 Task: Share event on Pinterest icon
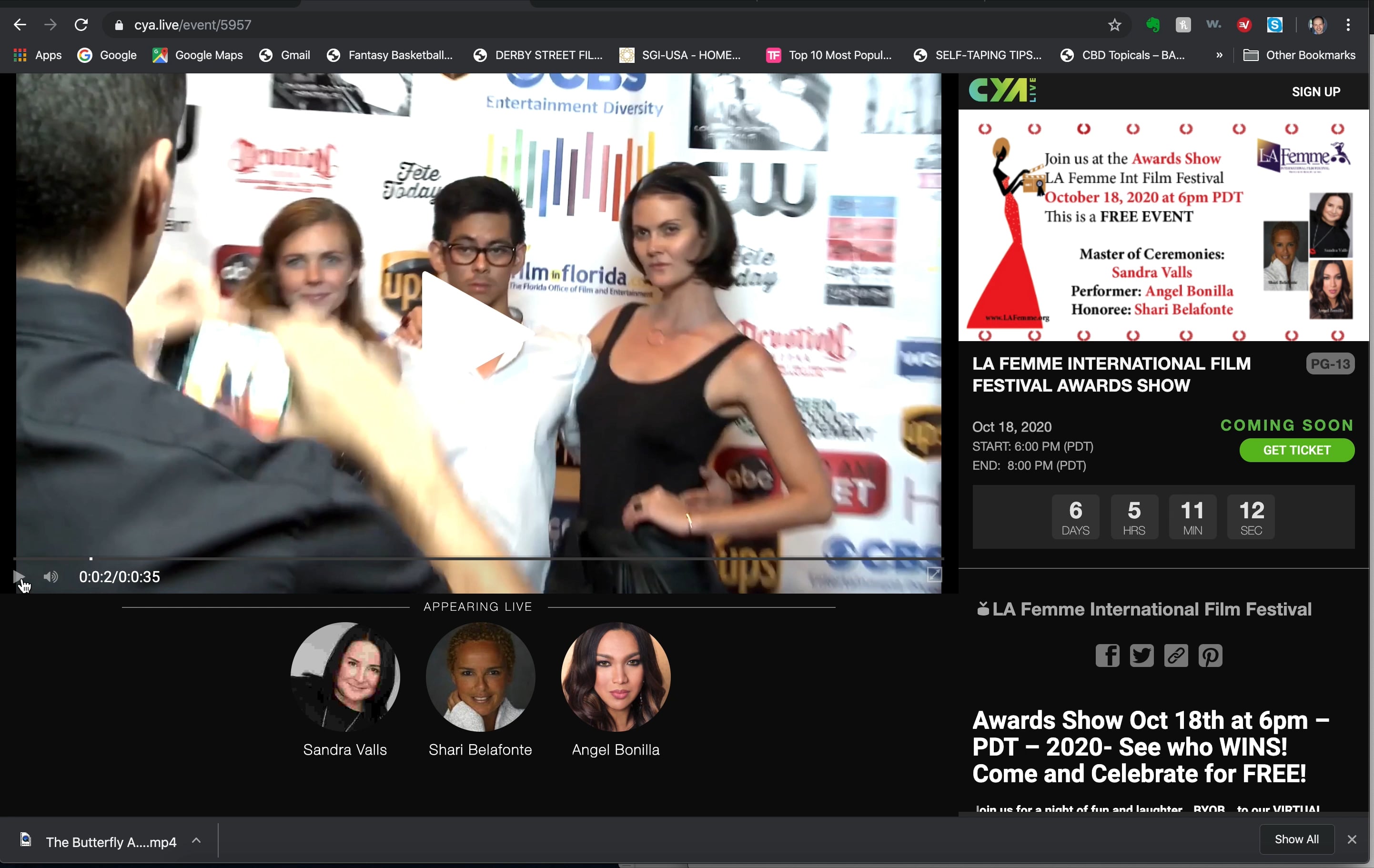[x=1210, y=655]
